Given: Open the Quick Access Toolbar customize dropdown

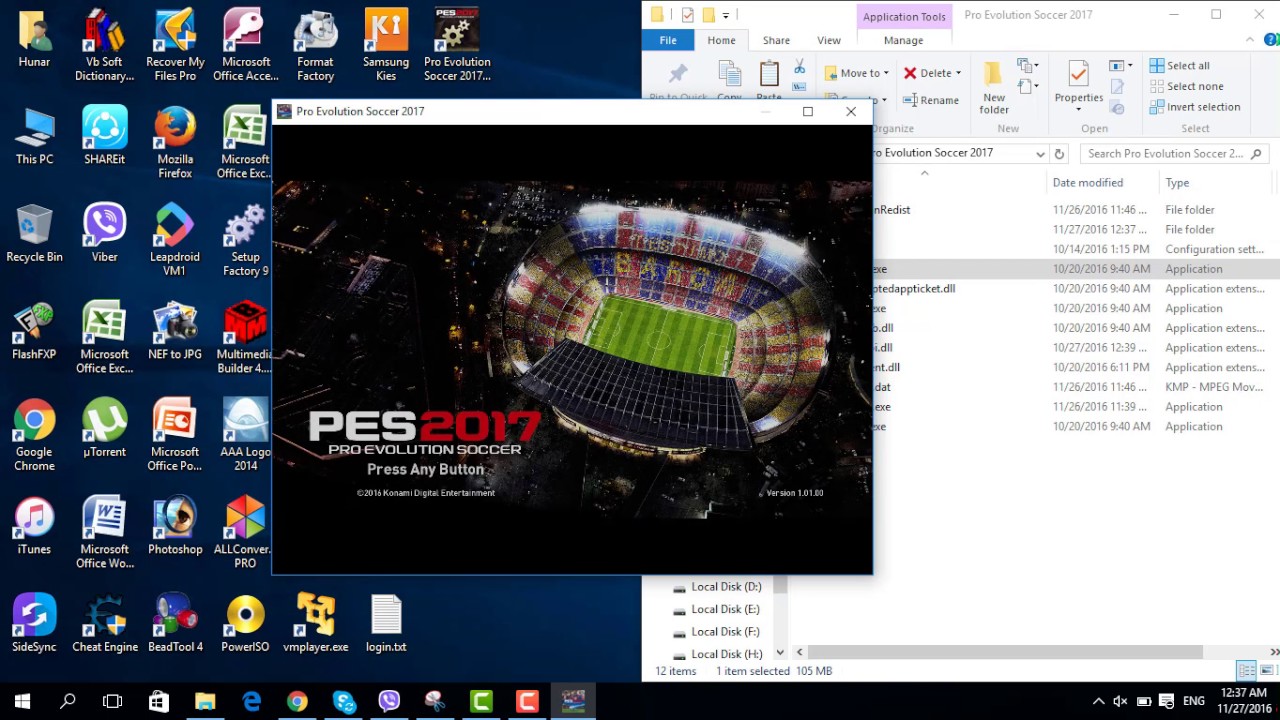Looking at the screenshot, I should click(727, 15).
